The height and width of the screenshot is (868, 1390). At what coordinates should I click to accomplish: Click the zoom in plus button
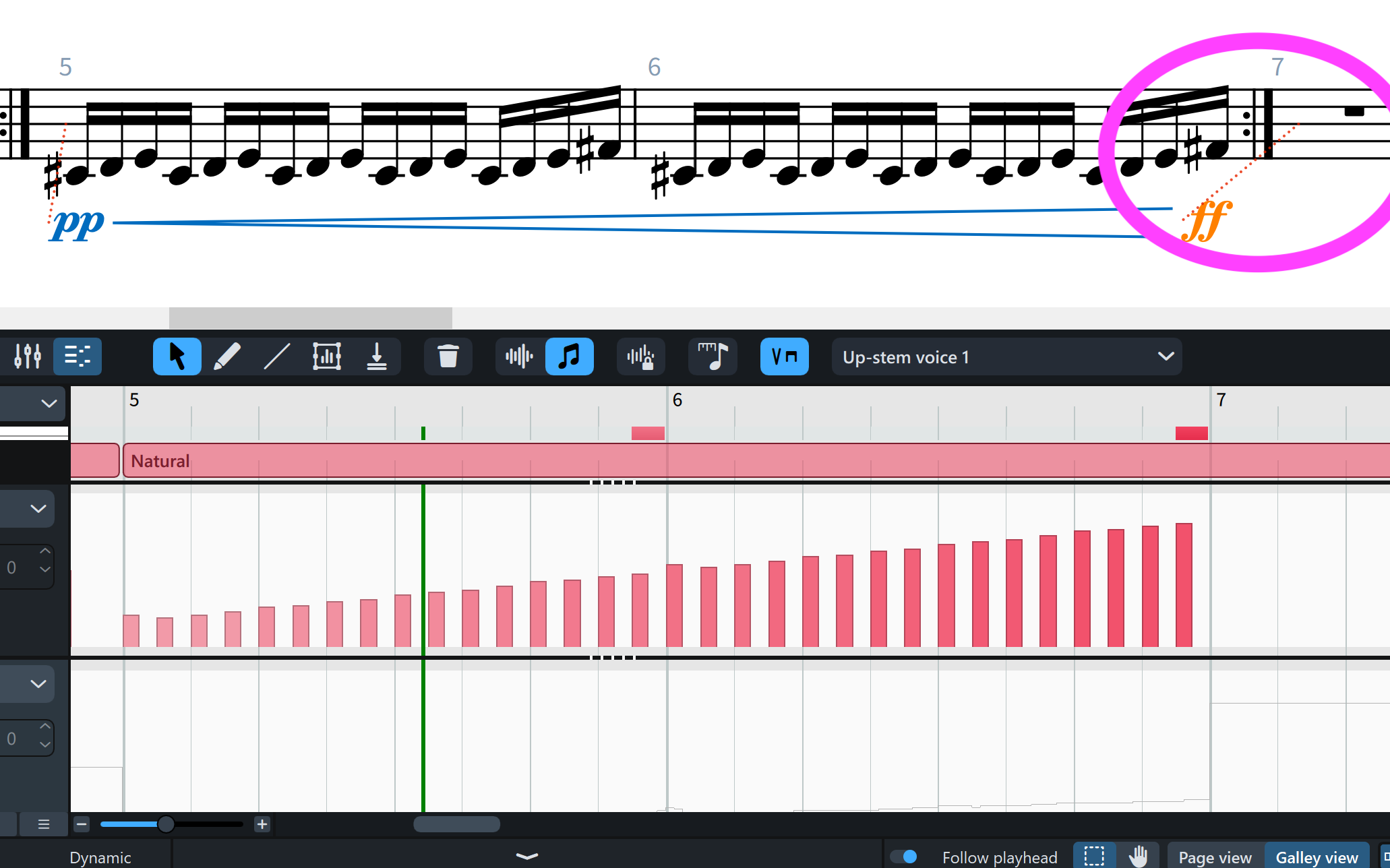[262, 824]
